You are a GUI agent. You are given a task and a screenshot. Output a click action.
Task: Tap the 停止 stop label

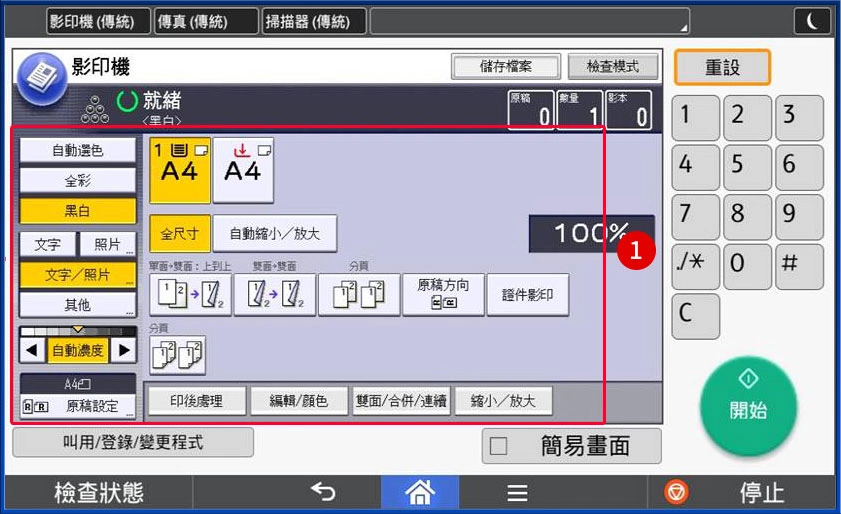pos(762,493)
